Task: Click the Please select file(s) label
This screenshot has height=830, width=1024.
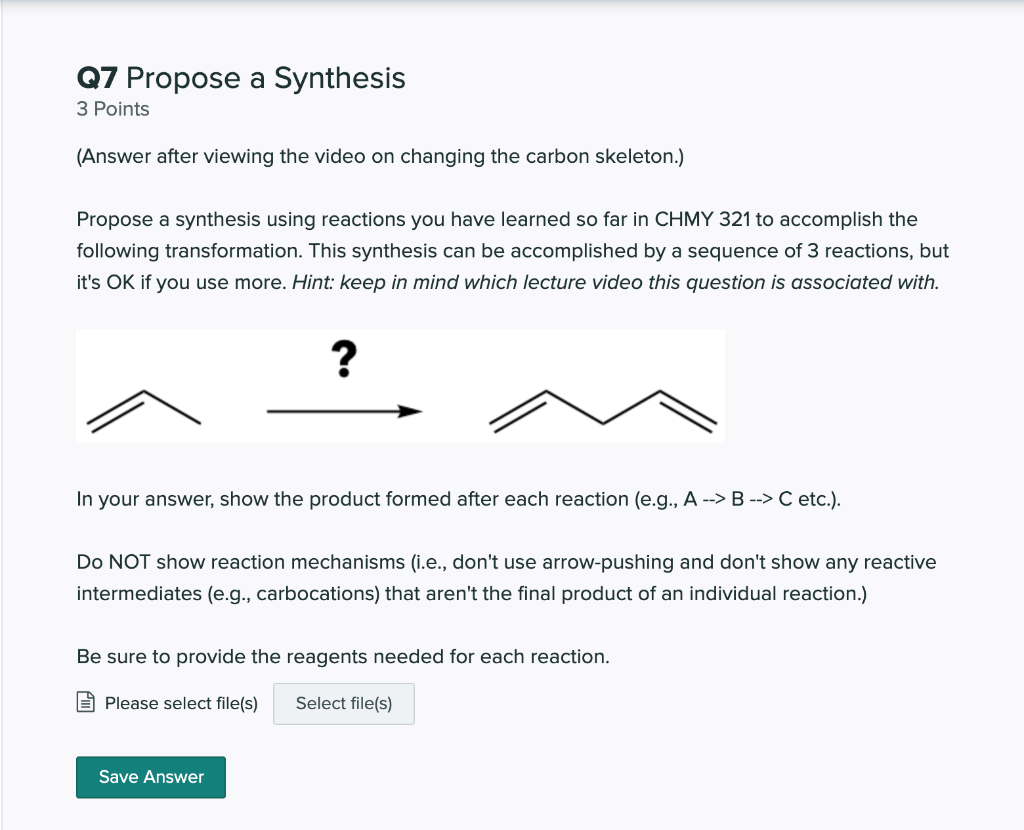Action: [181, 703]
